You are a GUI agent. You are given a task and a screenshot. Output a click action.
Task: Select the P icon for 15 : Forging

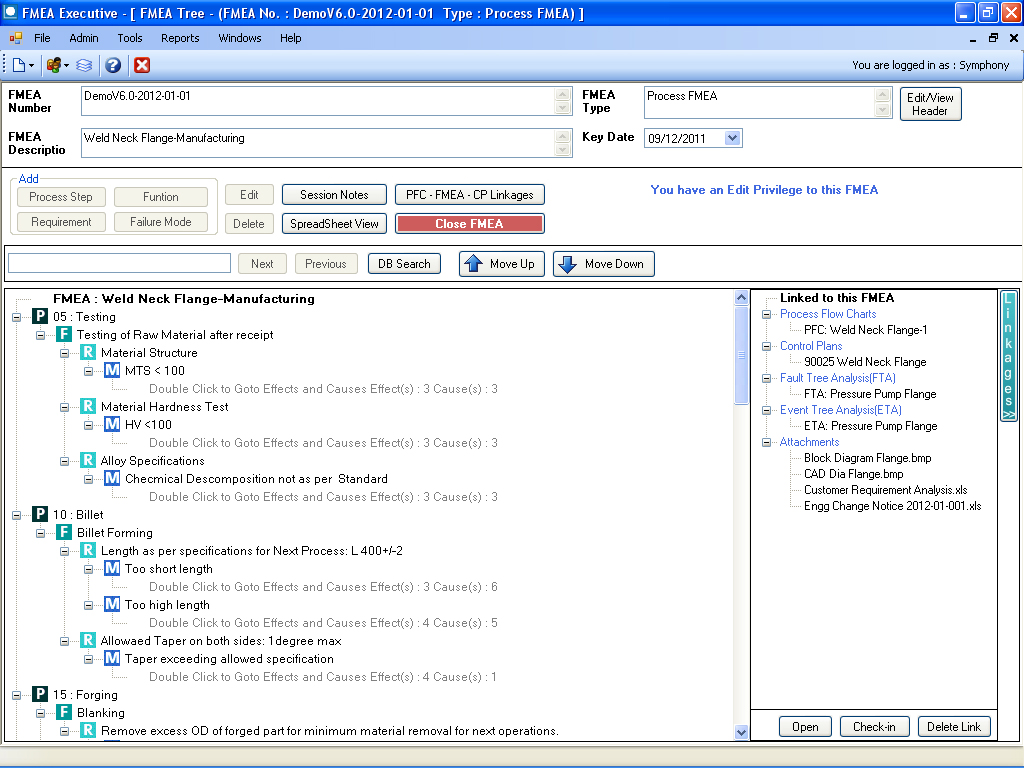coord(40,695)
